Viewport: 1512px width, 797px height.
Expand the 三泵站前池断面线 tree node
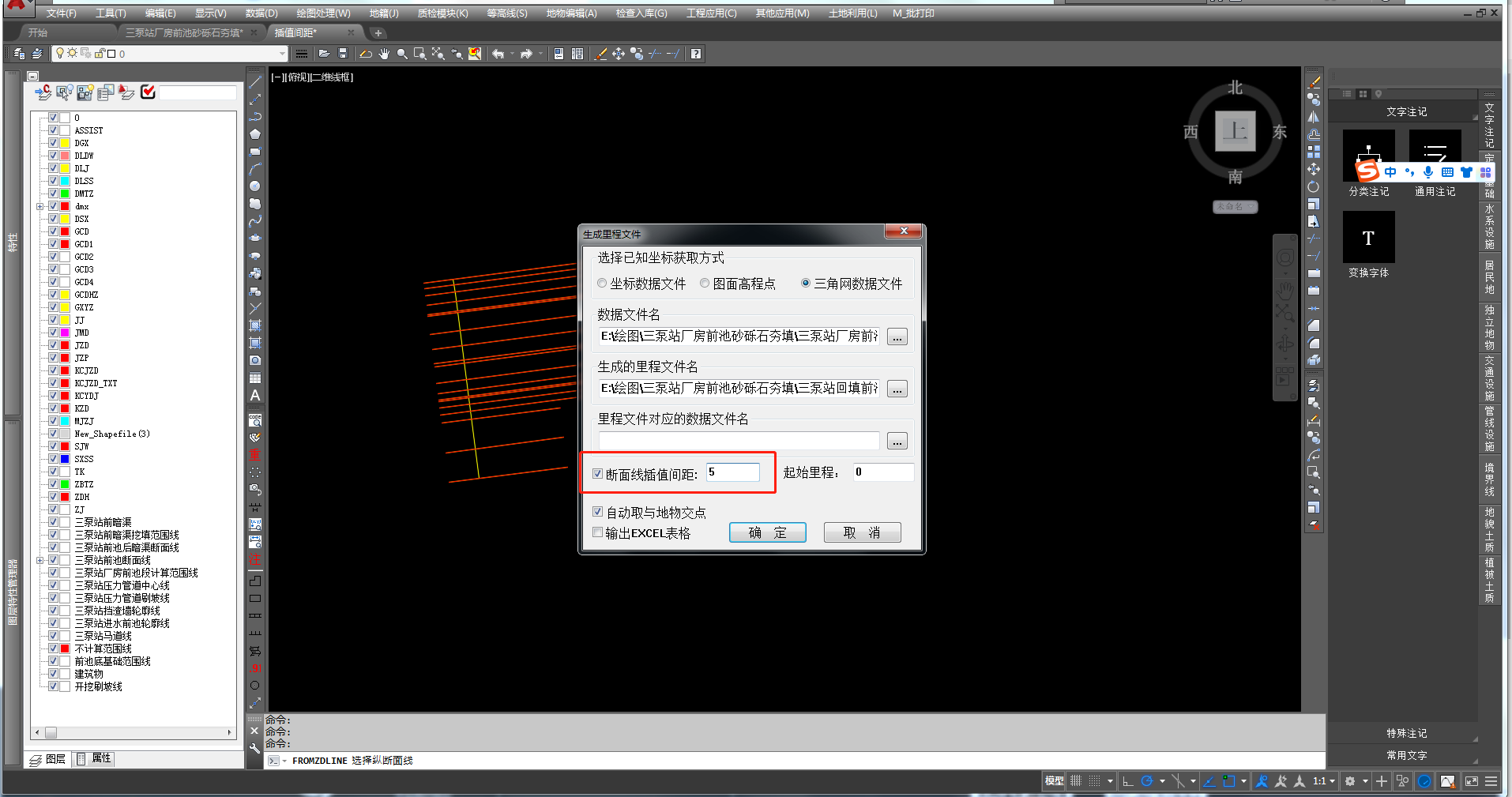pos(39,560)
